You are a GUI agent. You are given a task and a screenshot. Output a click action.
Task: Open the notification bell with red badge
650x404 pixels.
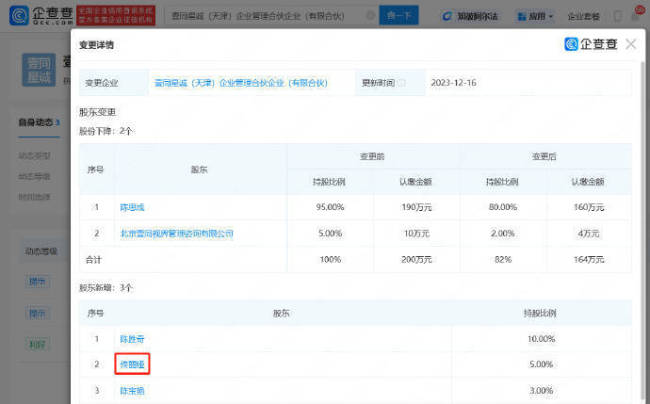coord(637,15)
